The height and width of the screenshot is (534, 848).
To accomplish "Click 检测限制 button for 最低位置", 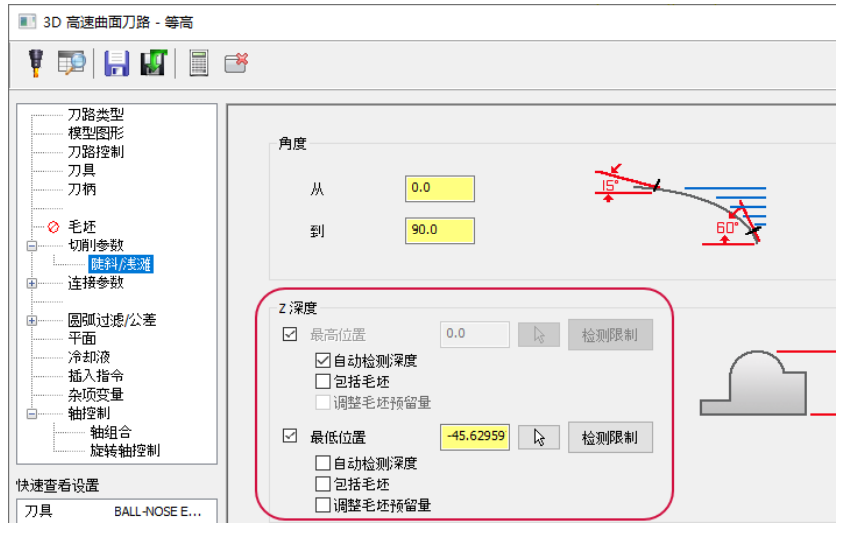I will click(610, 437).
